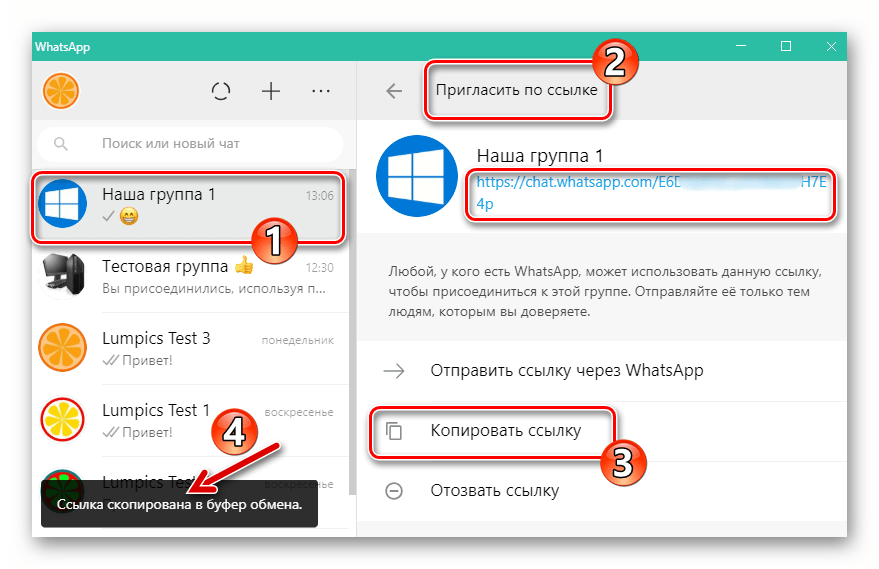Image resolution: width=879 pixels, height=569 pixels.
Task: Click the large group avatar in invite panel
Action: [417, 176]
